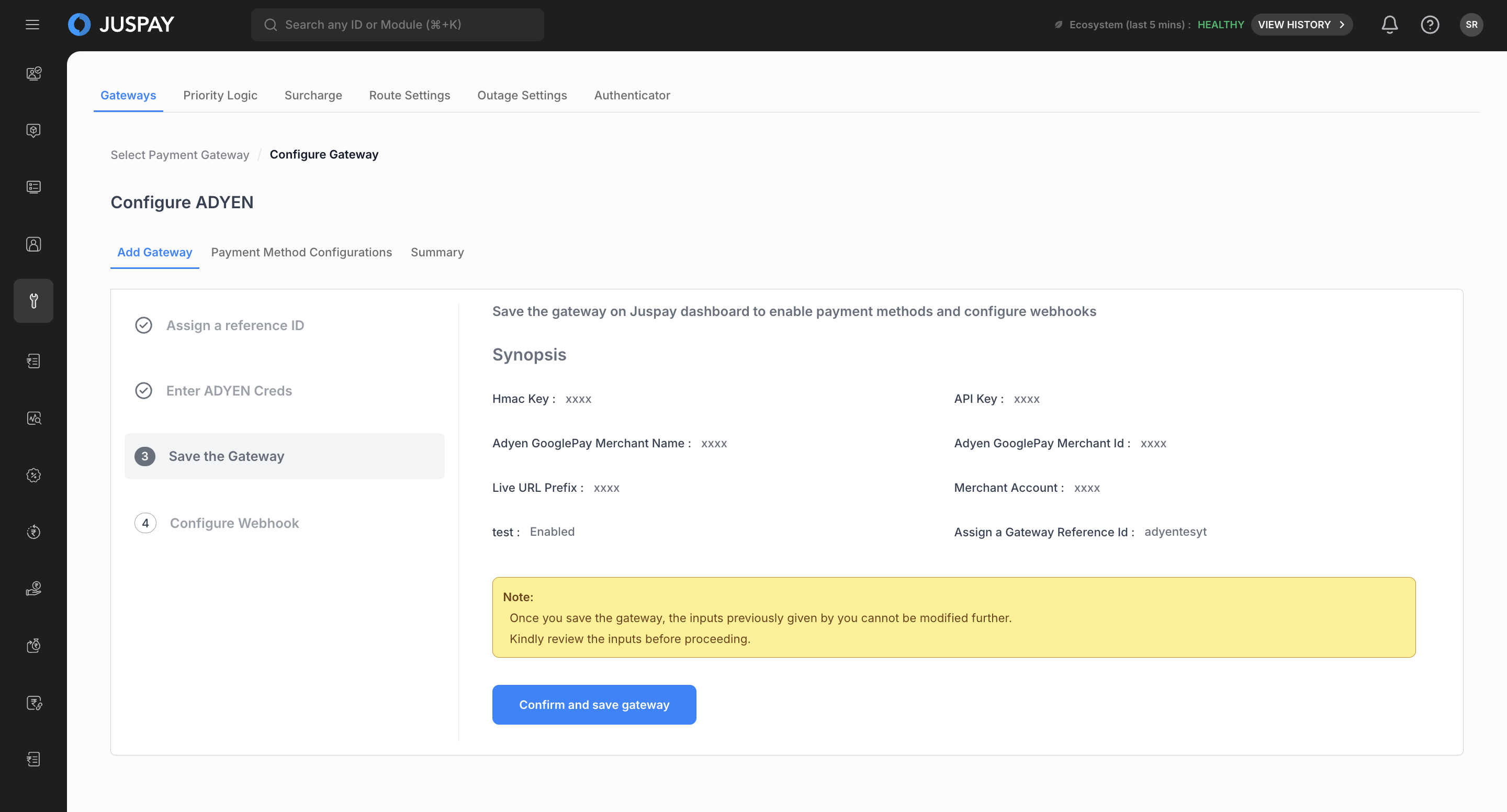The height and width of the screenshot is (812, 1507).
Task: Focus the Search any ID or Module field
Action: 398,25
